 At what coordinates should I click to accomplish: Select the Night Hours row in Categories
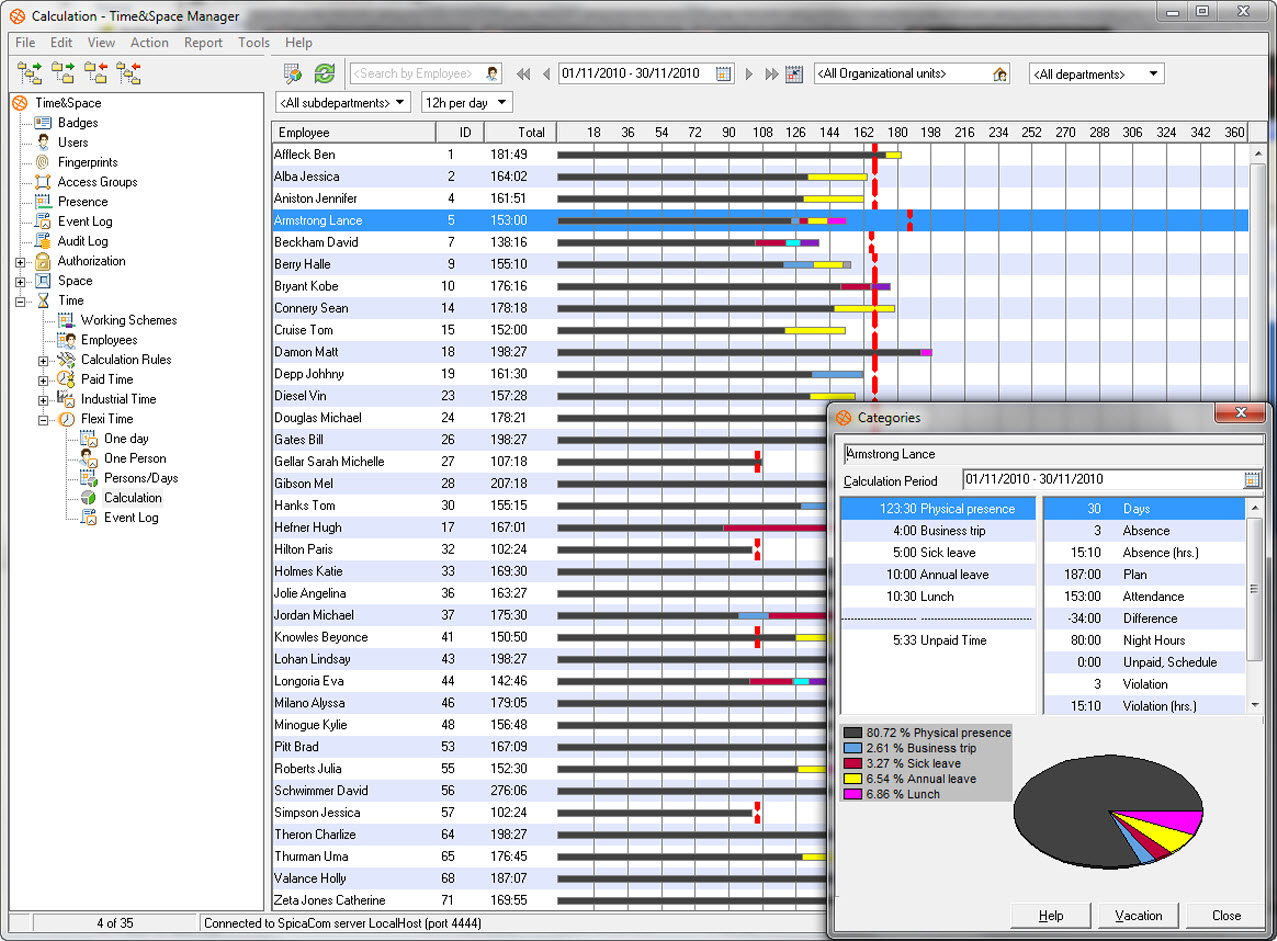pyautogui.click(x=1145, y=641)
